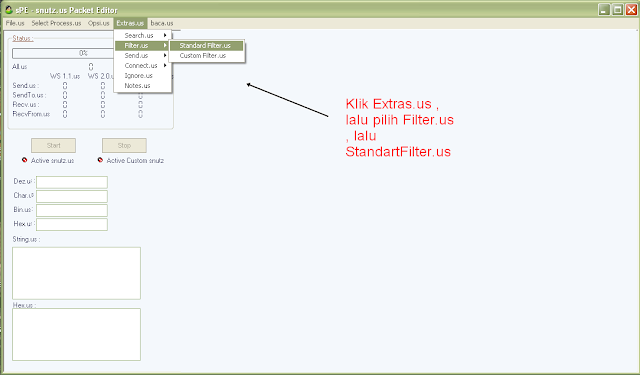
Task: Expand Send.us submenu in Extras
Action: (142, 55)
